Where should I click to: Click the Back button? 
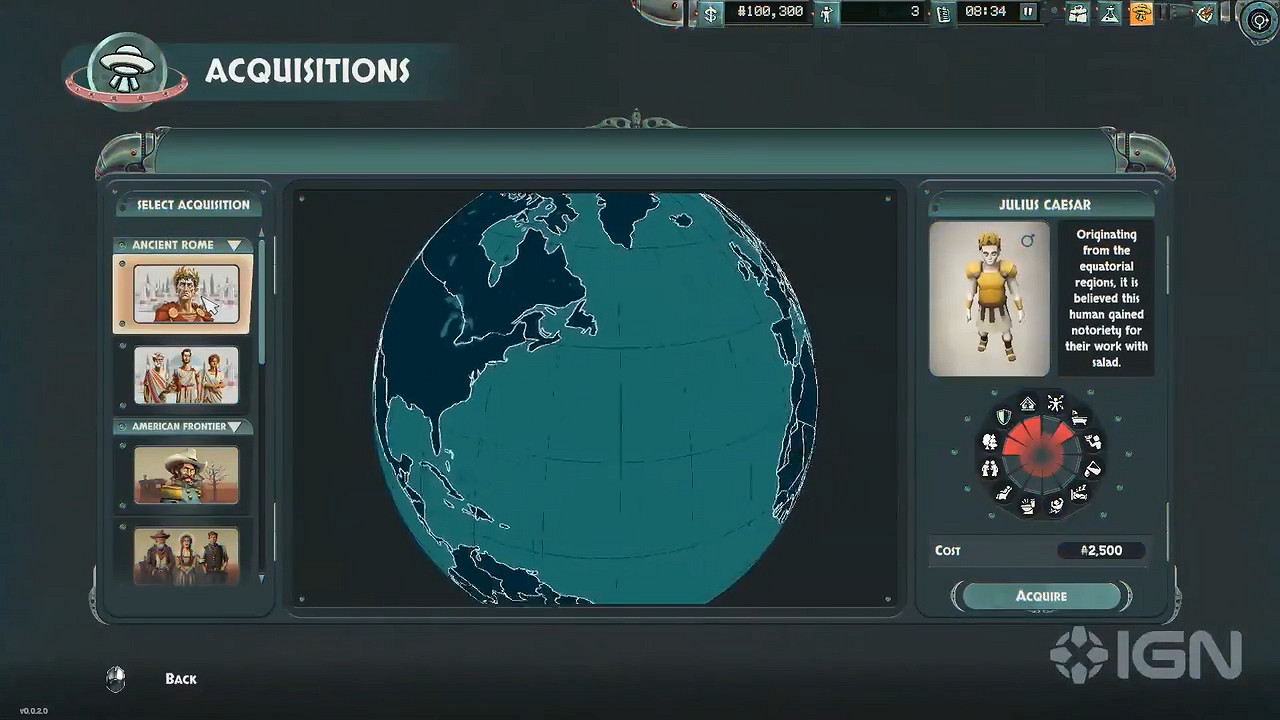[180, 679]
